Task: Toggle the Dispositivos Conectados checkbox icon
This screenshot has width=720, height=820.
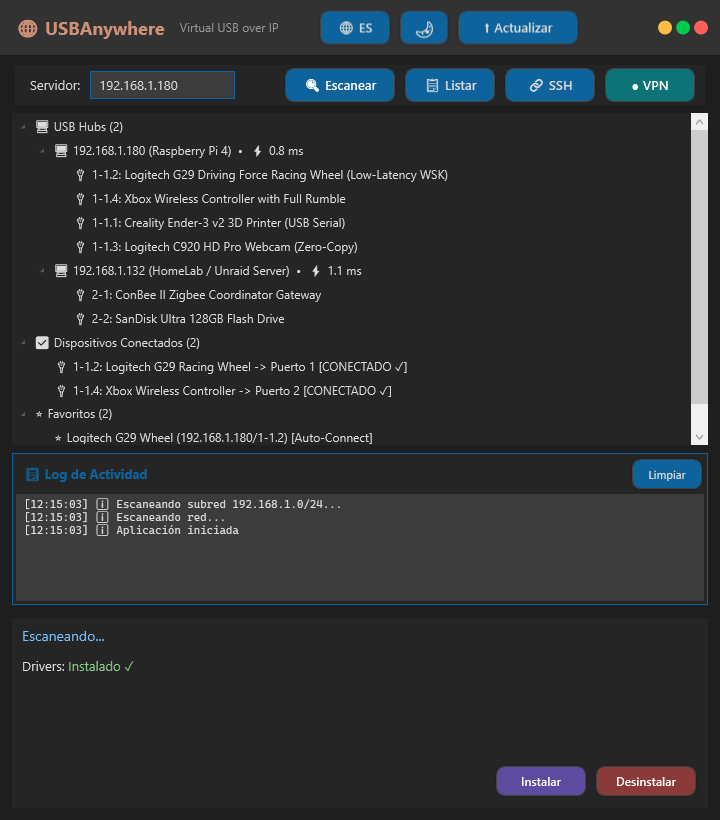Action: [42, 343]
